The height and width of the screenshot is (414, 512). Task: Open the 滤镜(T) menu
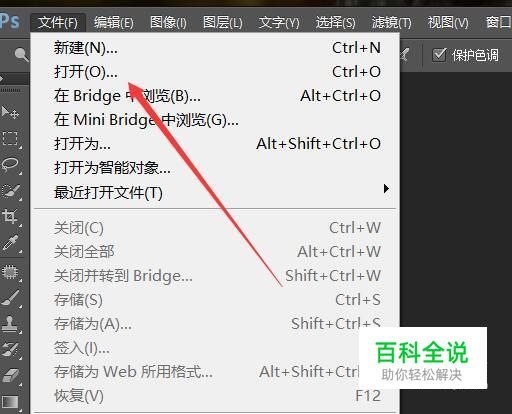pos(392,23)
